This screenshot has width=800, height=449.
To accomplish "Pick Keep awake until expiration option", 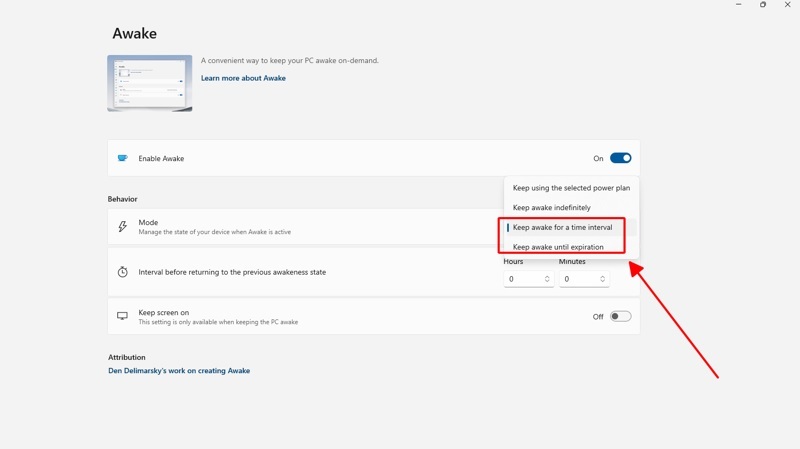I will 558,247.
